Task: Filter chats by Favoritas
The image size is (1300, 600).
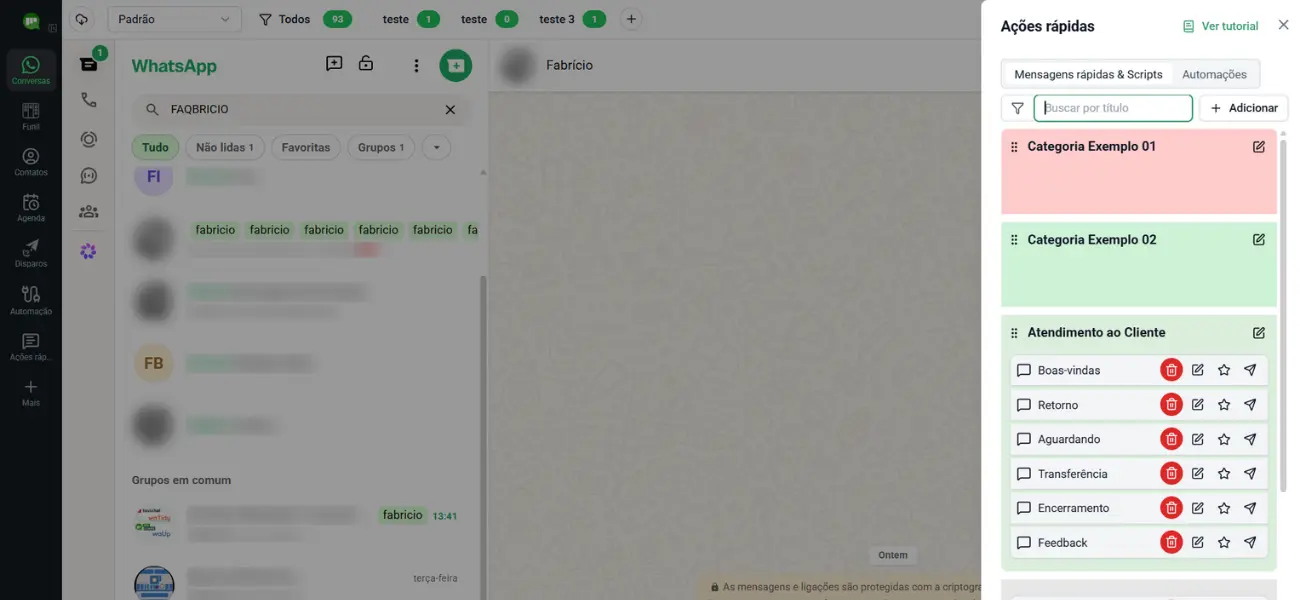Action: click(306, 148)
